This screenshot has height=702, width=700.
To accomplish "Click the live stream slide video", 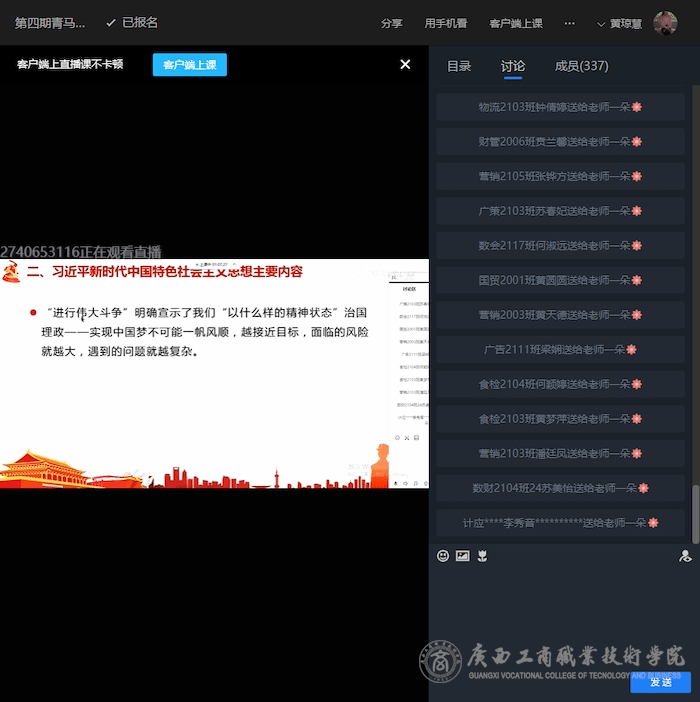I will 214,374.
